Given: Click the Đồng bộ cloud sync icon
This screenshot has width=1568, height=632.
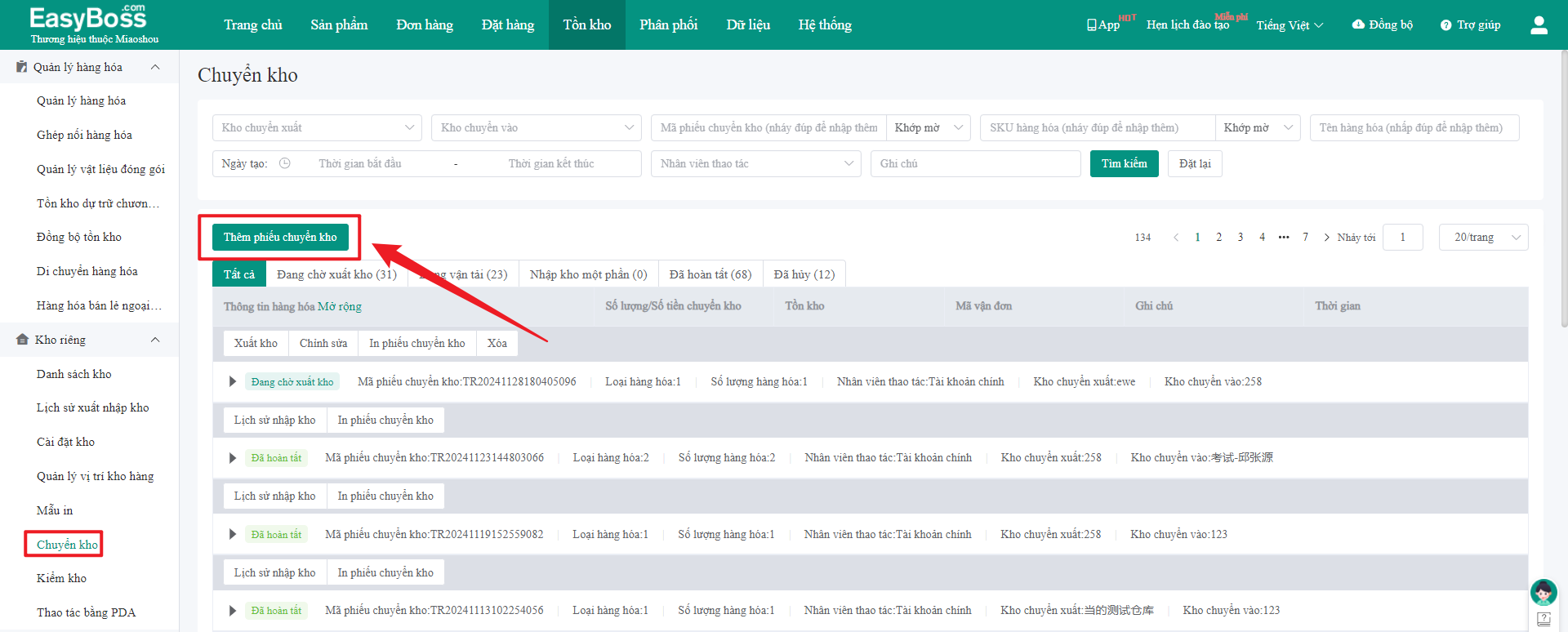Looking at the screenshot, I should click(x=1358, y=24).
